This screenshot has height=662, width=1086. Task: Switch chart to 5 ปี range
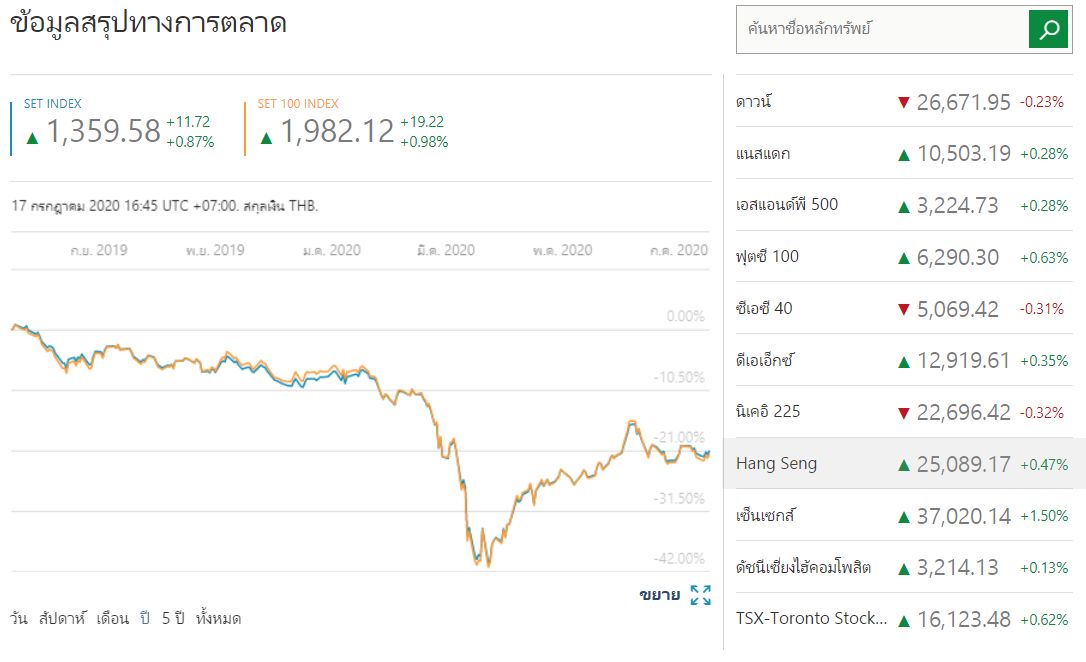tap(173, 618)
